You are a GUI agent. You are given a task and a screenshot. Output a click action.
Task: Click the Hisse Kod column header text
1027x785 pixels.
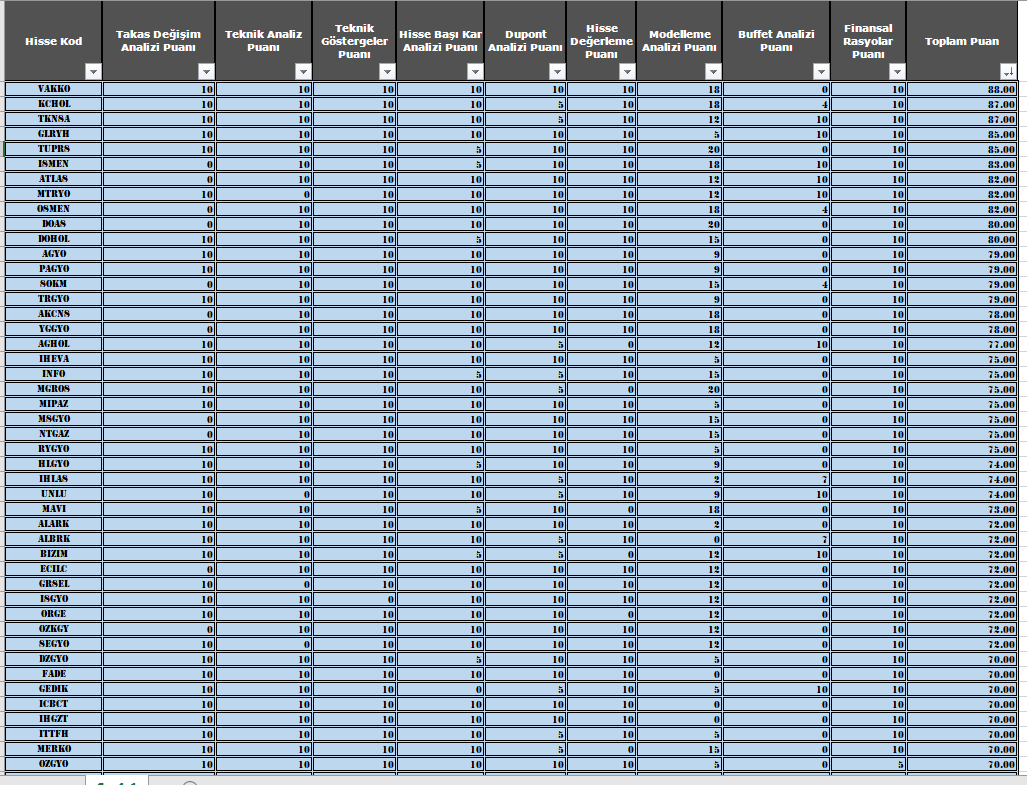pyautogui.click(x=54, y=41)
